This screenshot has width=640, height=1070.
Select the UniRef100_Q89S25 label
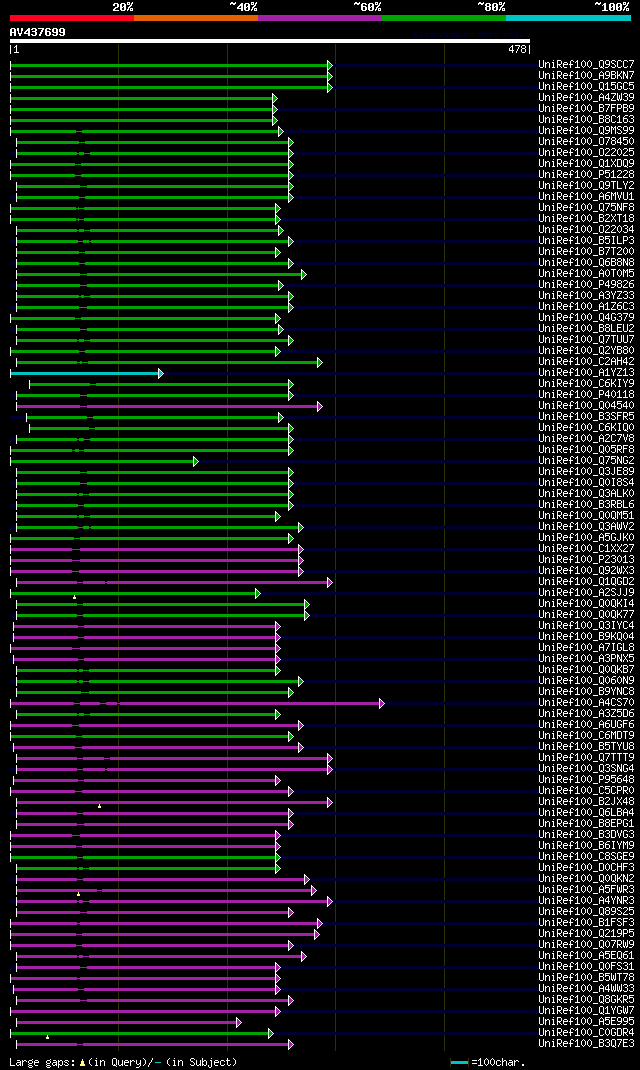[586, 912]
